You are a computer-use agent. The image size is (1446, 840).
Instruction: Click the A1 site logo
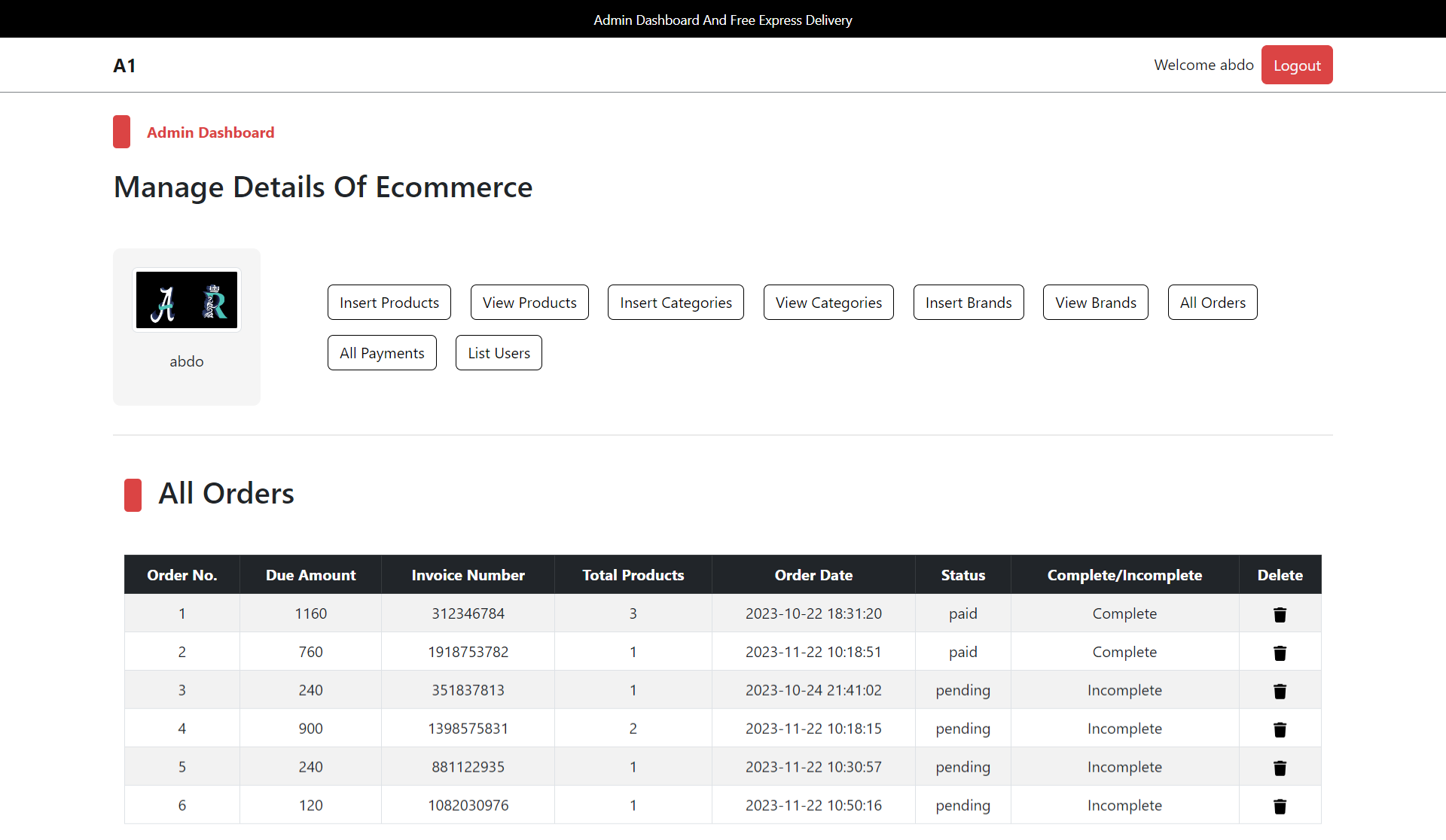pos(124,65)
